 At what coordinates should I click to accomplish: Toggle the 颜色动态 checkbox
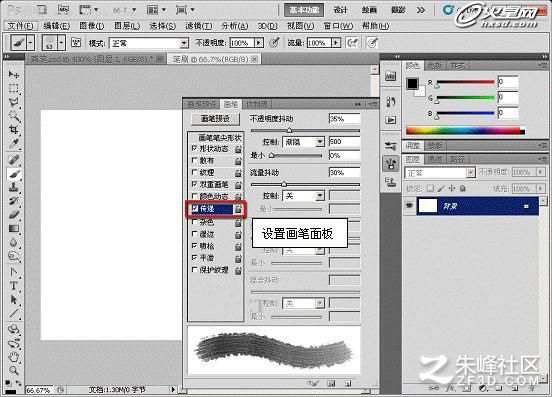click(195, 196)
